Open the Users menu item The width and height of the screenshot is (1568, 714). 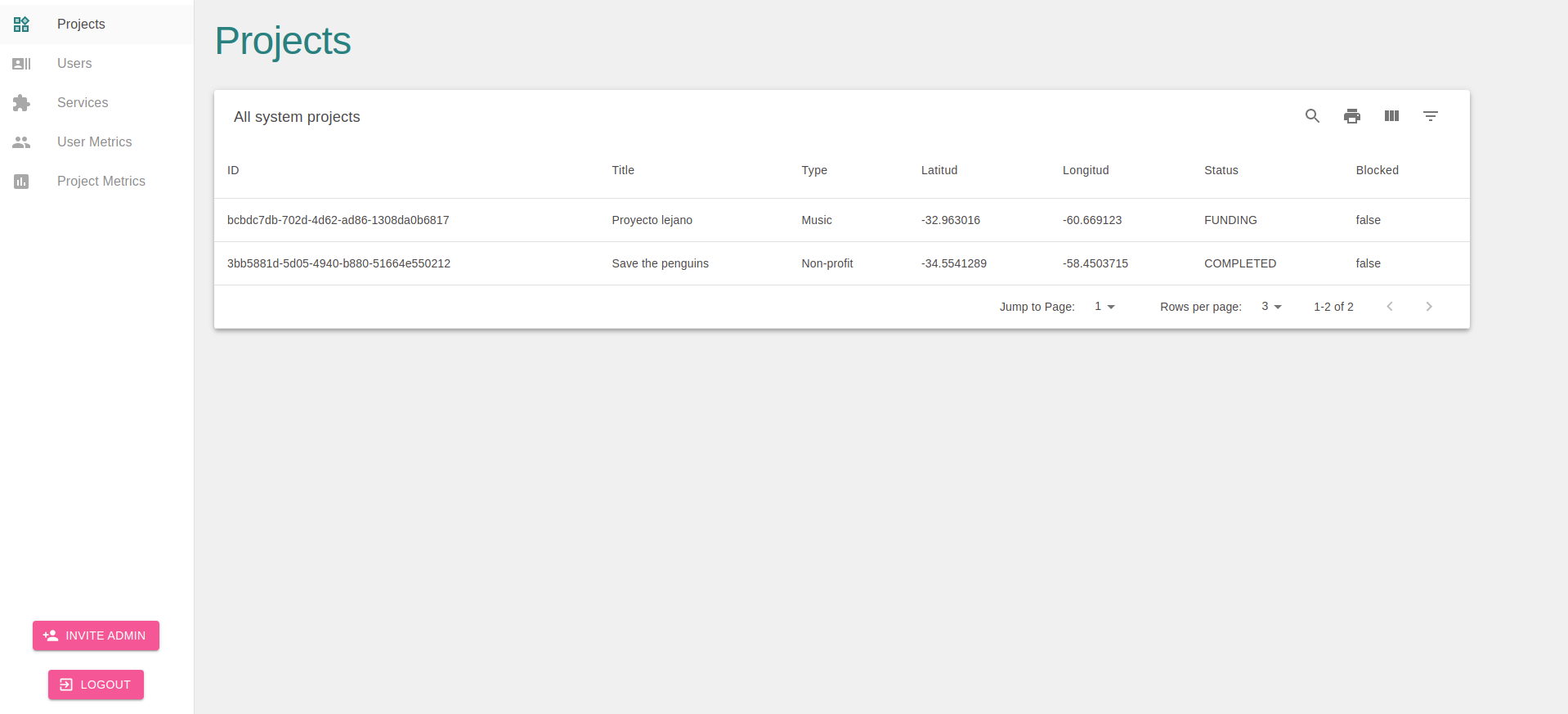pyautogui.click(x=96, y=64)
